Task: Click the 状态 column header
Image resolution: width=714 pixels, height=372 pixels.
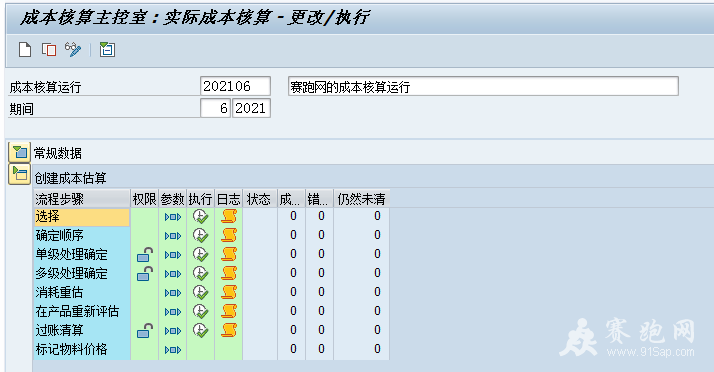Action: pyautogui.click(x=260, y=199)
